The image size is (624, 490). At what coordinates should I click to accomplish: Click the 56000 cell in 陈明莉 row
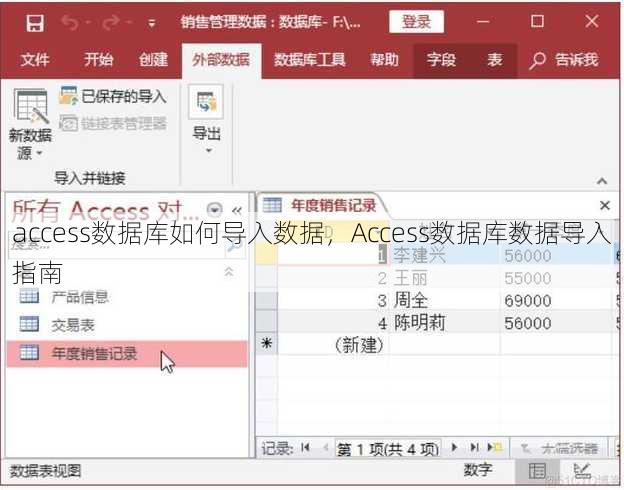coord(555,323)
